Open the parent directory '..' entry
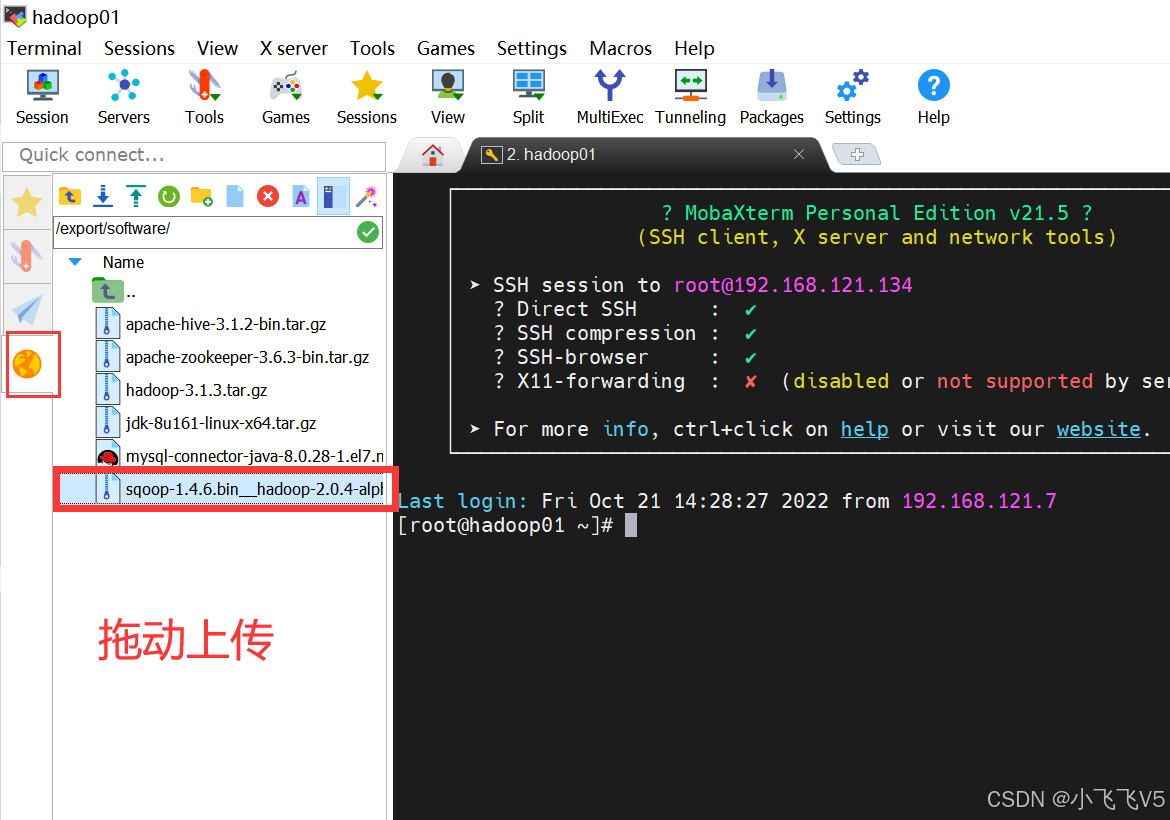 coord(114,290)
